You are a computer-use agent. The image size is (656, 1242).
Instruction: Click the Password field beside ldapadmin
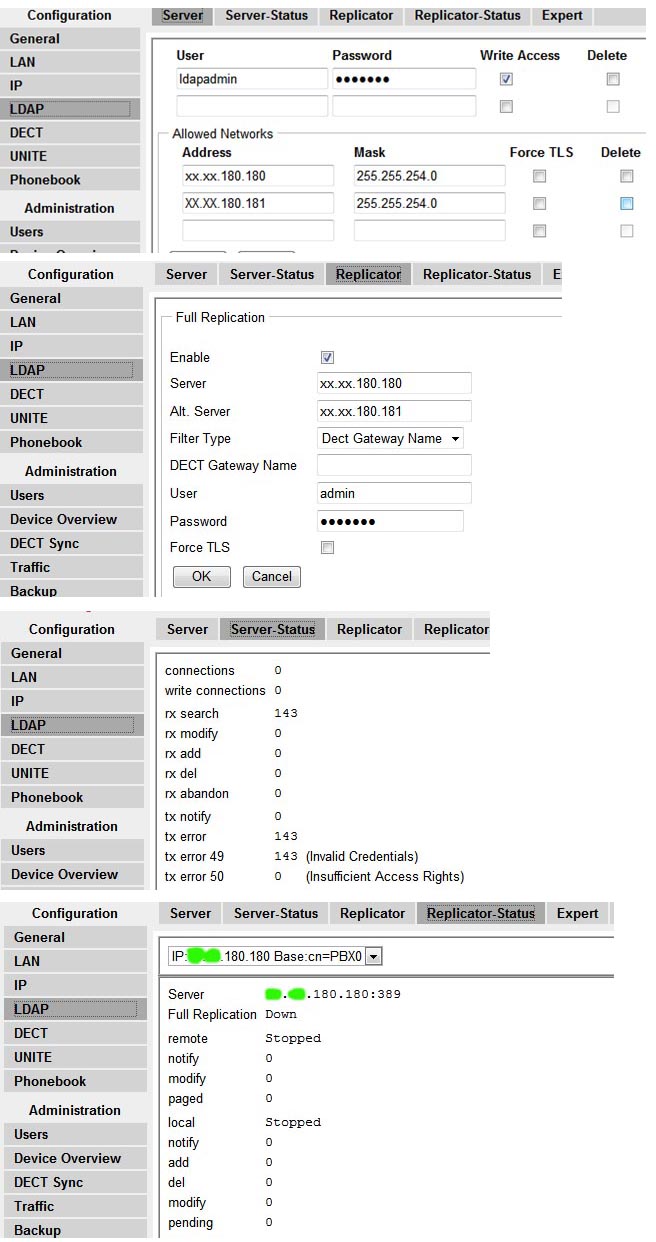point(404,79)
